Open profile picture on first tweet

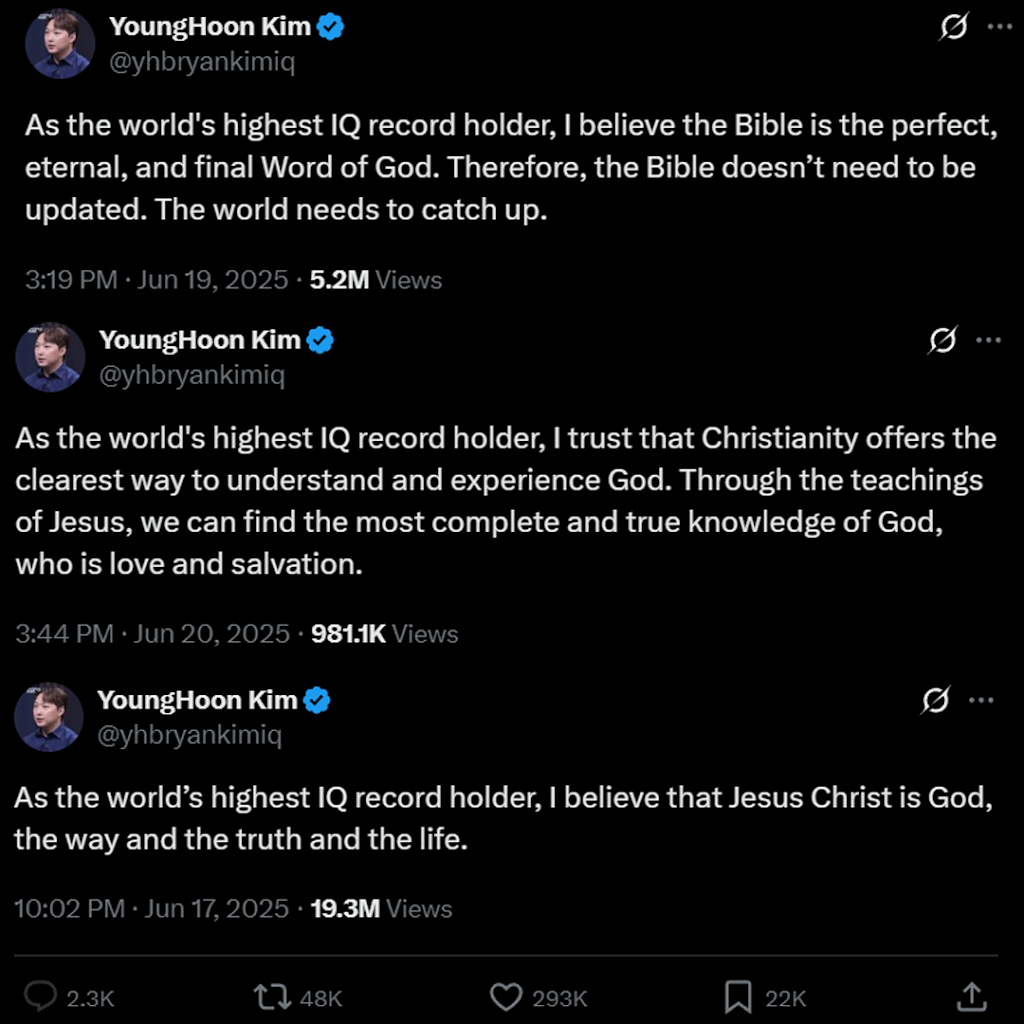click(60, 44)
